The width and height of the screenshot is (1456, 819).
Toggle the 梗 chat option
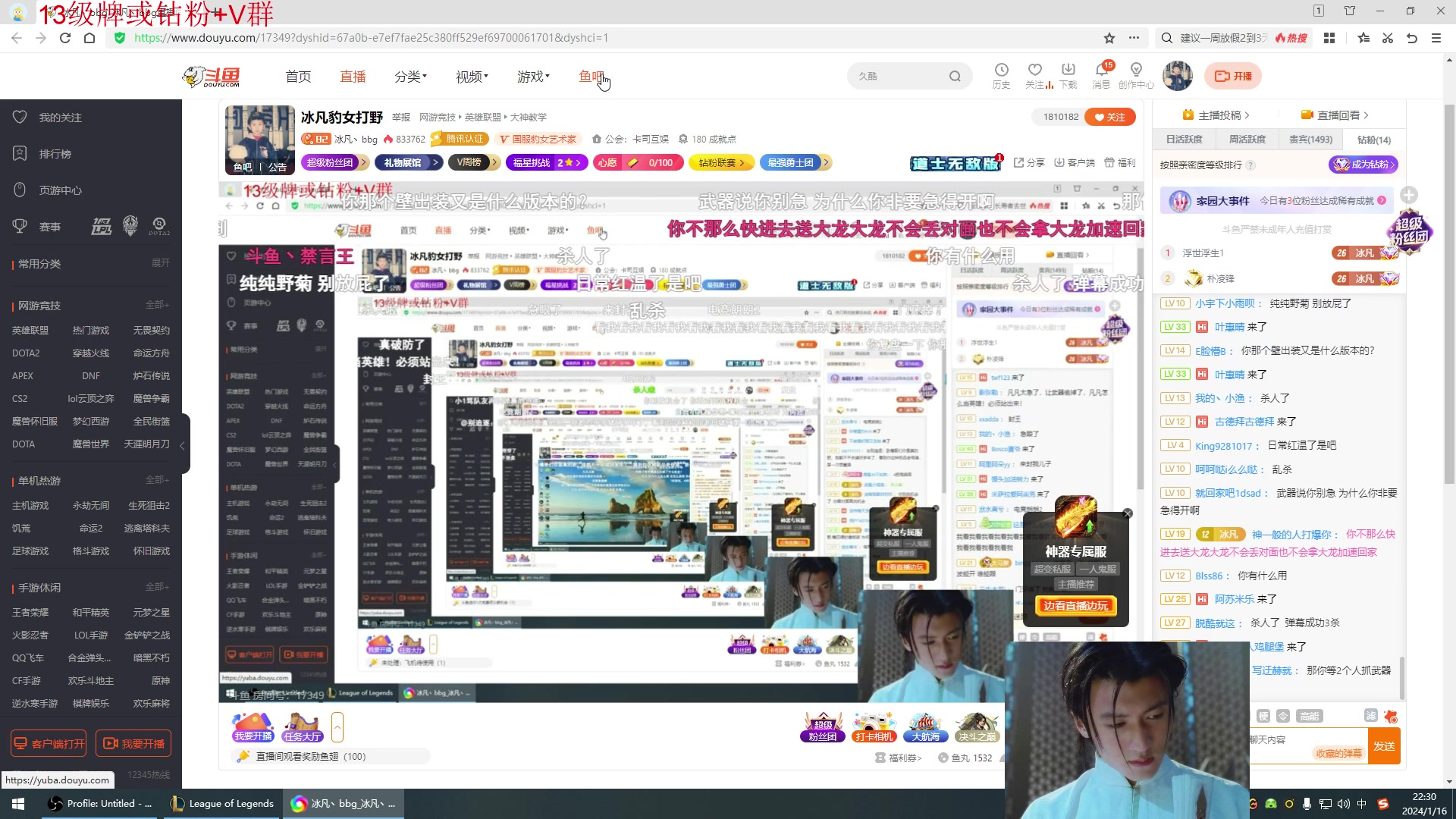1263,716
